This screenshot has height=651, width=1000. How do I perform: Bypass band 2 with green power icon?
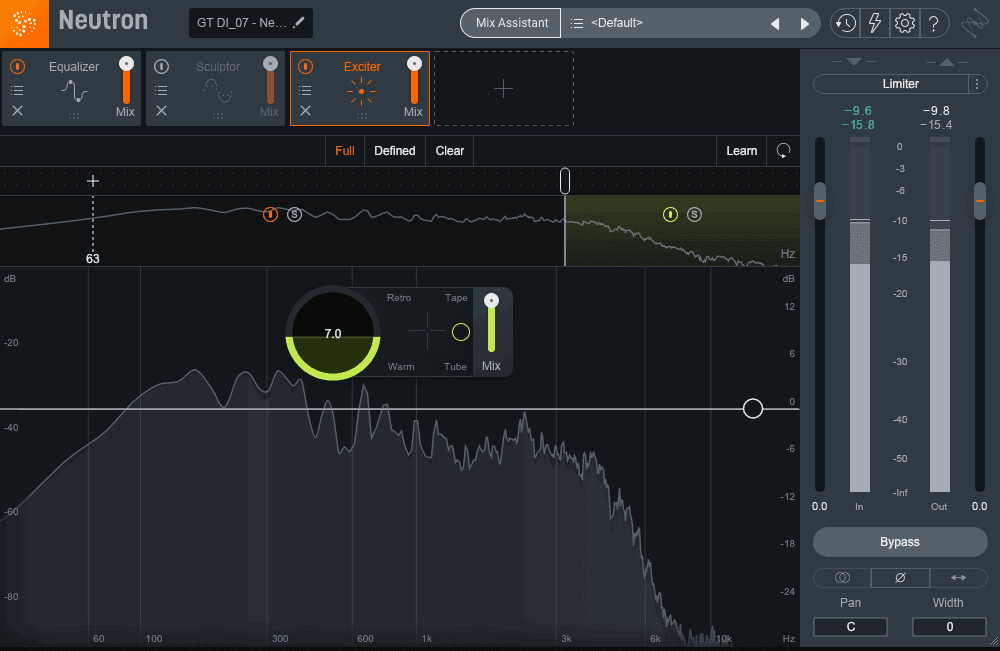click(x=670, y=215)
